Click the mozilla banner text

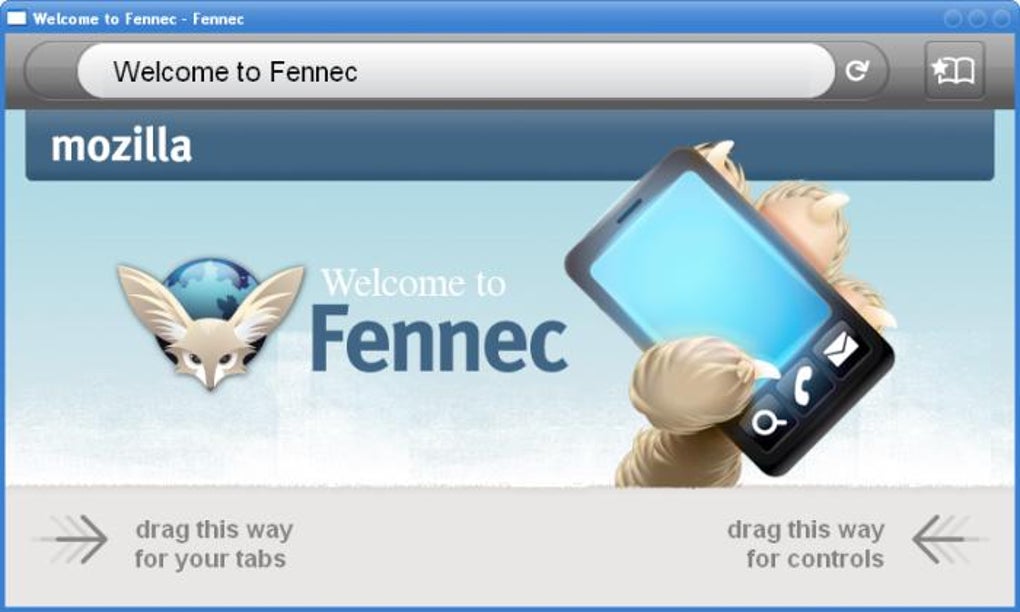tap(122, 146)
